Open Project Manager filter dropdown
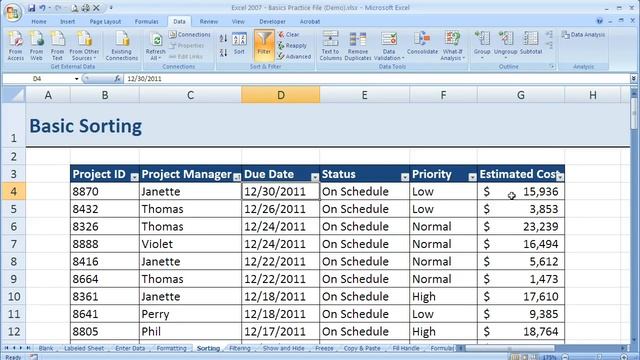The height and width of the screenshot is (360, 640). pos(237,177)
